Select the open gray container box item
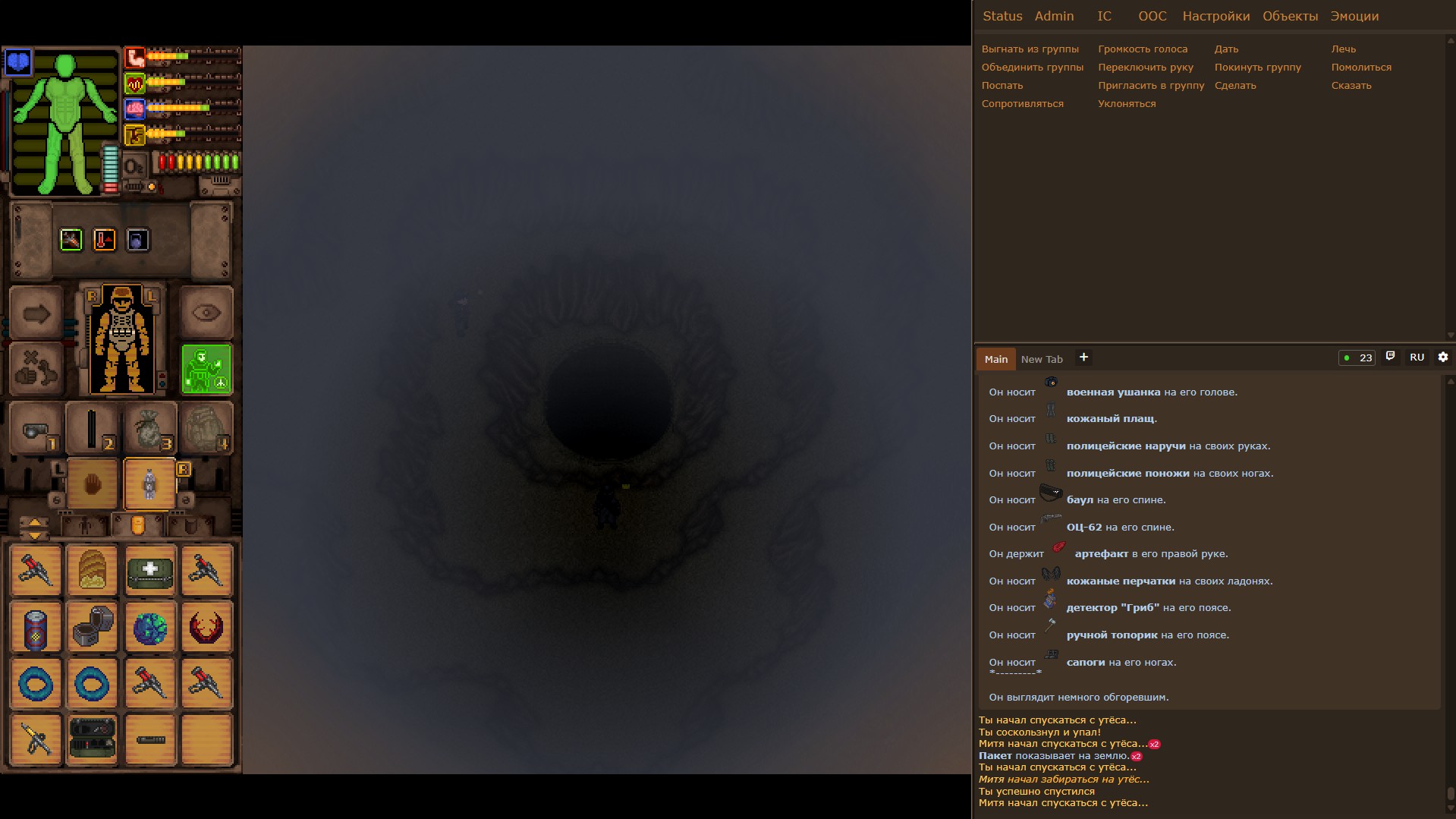Viewport: 1456px width, 819px height. [93, 628]
